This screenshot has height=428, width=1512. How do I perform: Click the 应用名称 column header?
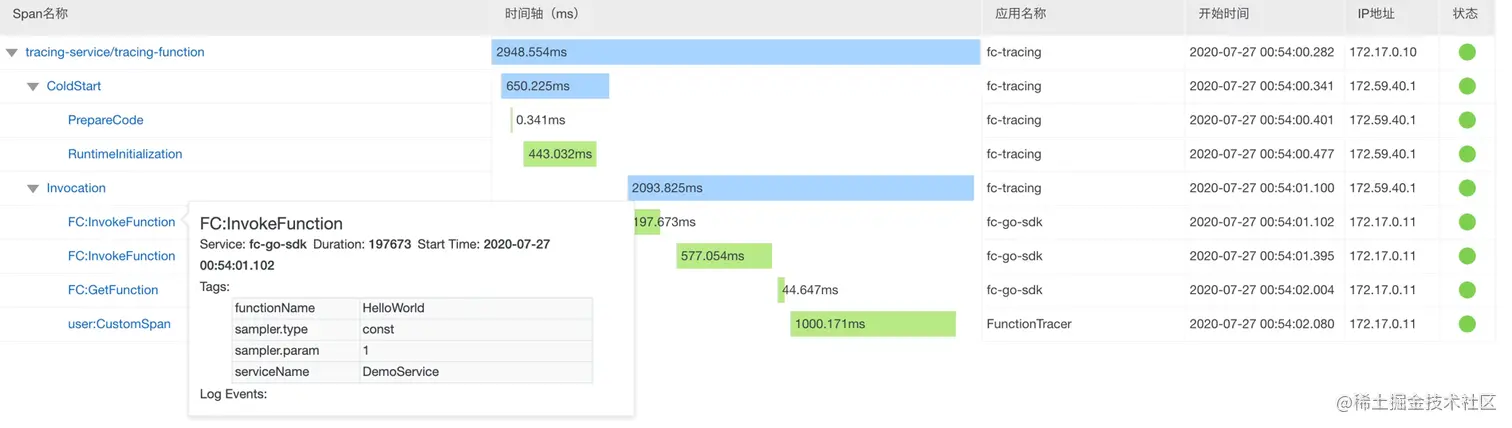coord(1021,14)
